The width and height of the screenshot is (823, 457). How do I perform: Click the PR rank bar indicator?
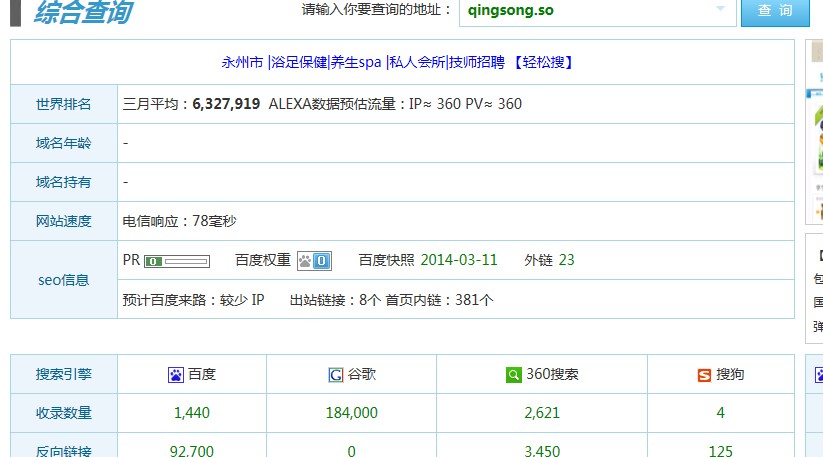tap(177, 261)
